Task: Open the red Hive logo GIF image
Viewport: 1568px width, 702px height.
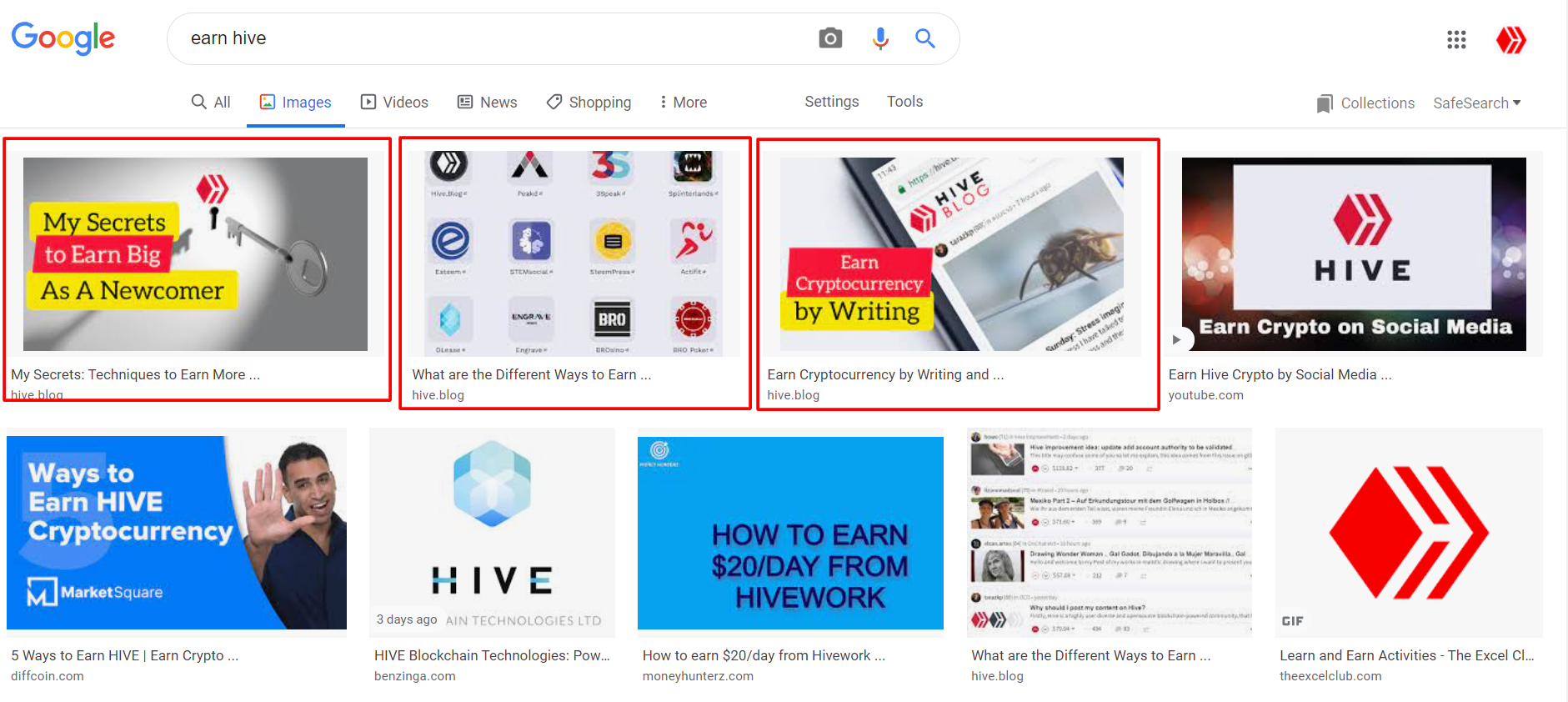Action: pos(1409,532)
